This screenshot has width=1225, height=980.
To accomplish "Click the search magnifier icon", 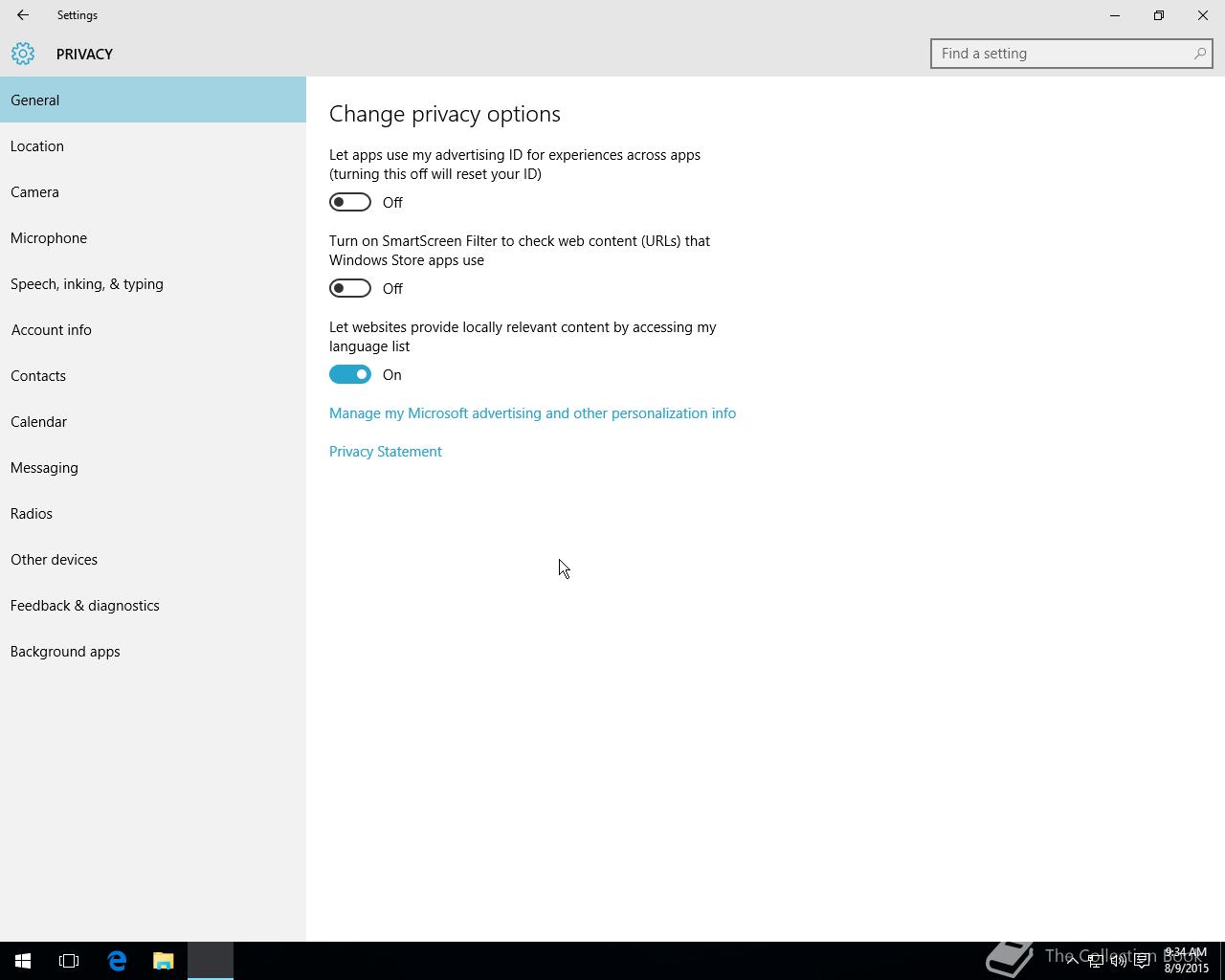I will coord(1199,54).
